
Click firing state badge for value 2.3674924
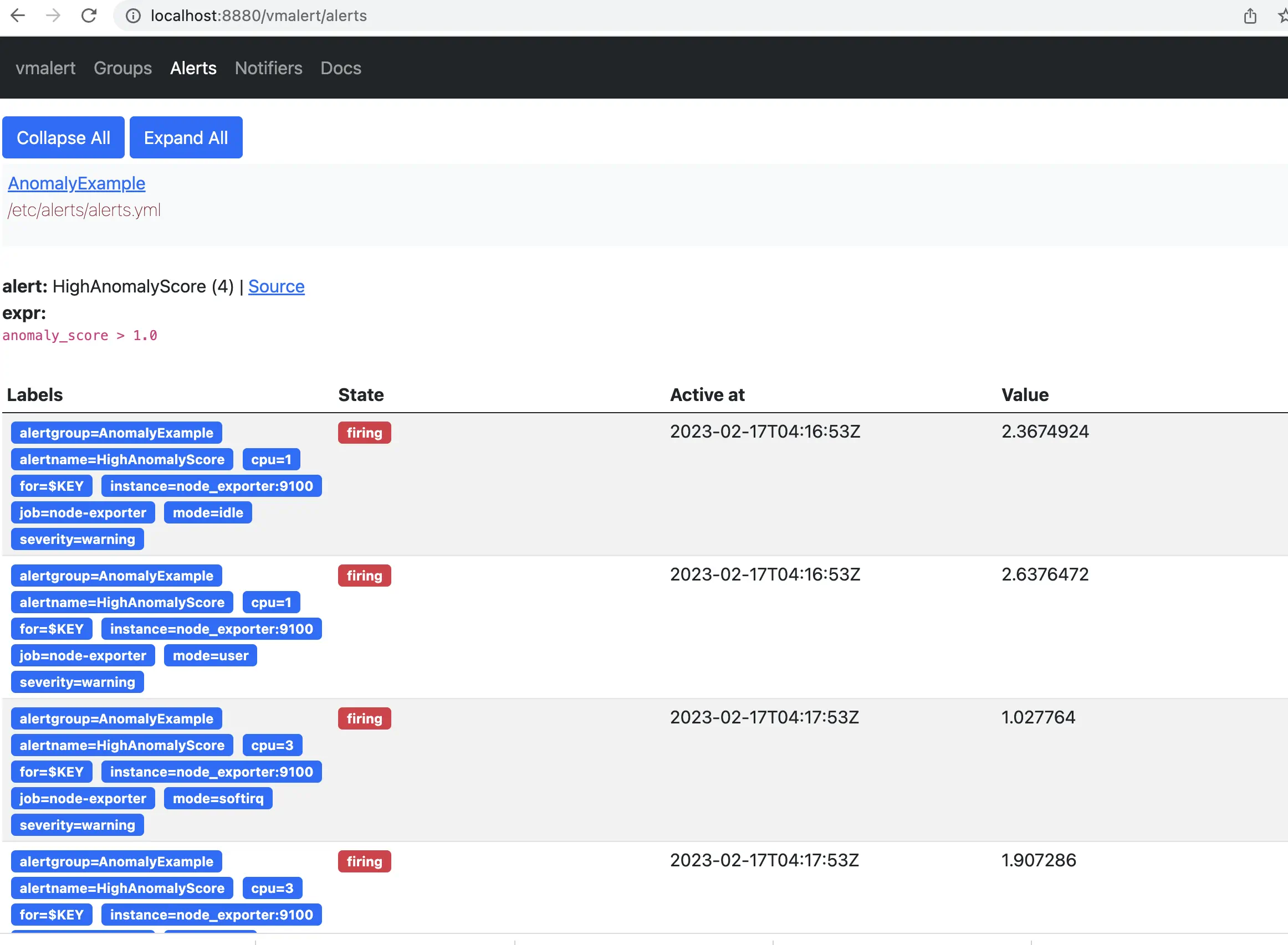[364, 433]
